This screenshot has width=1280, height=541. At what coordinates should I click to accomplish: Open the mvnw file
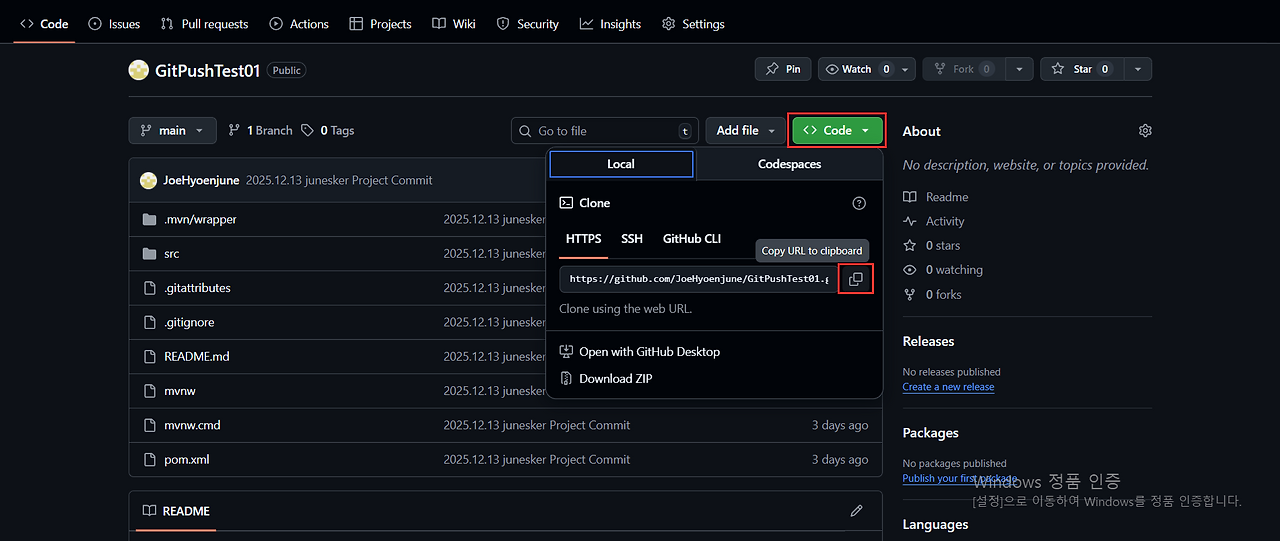tap(180, 391)
